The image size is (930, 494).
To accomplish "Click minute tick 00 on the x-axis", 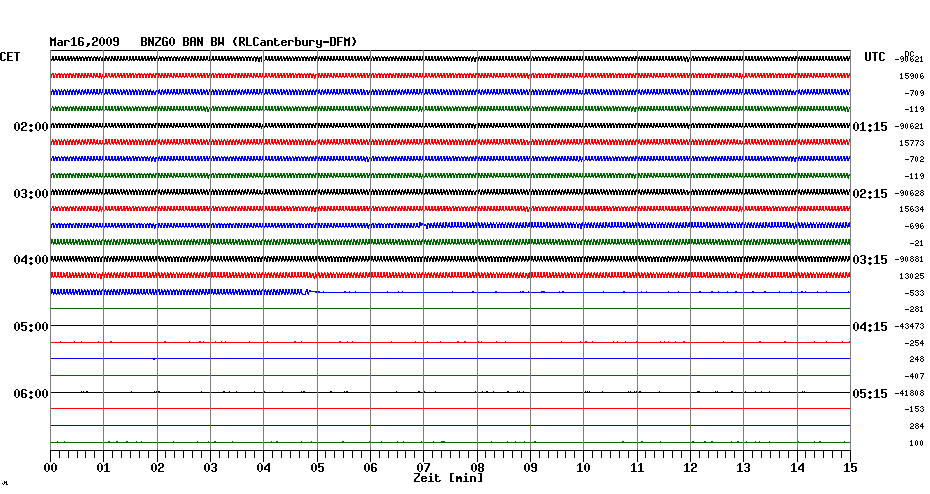I will (51, 468).
